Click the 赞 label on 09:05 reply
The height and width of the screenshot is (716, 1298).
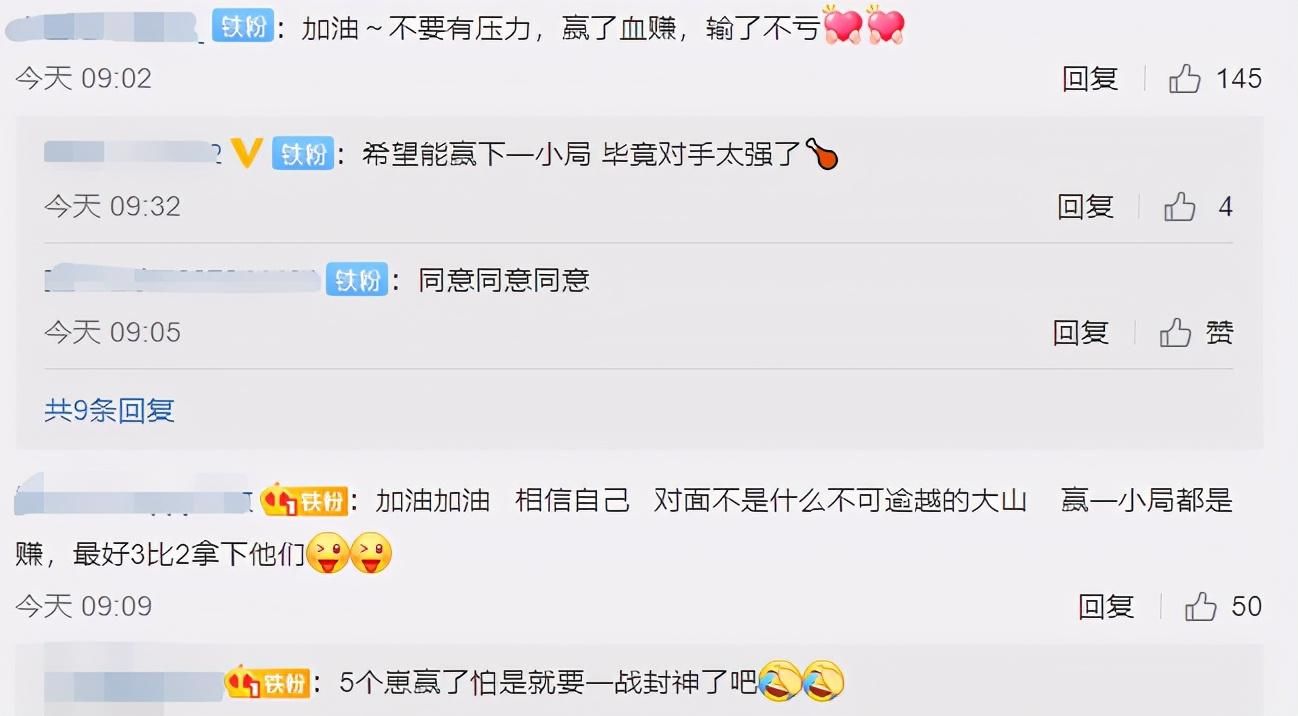pyautogui.click(x=1220, y=333)
